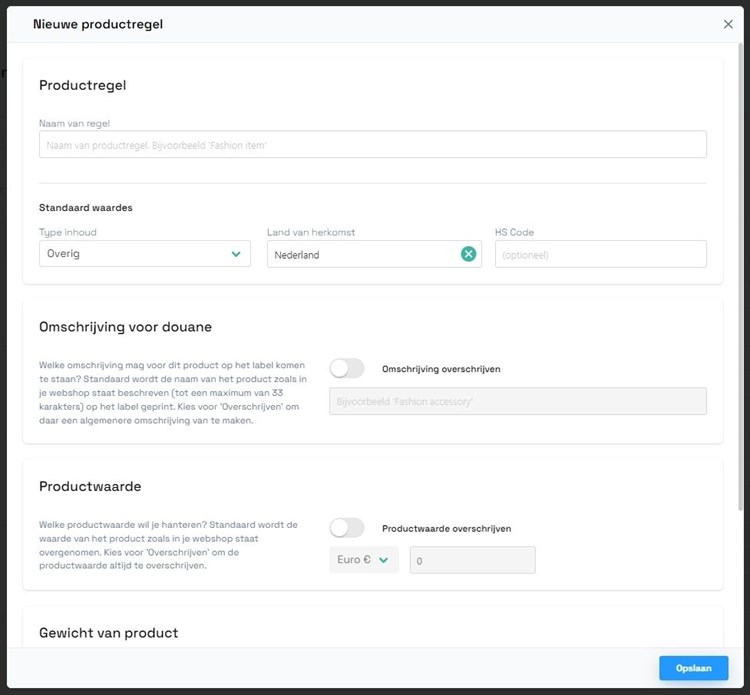
Task: Expand the Type inhoud dropdown
Action: (145, 254)
